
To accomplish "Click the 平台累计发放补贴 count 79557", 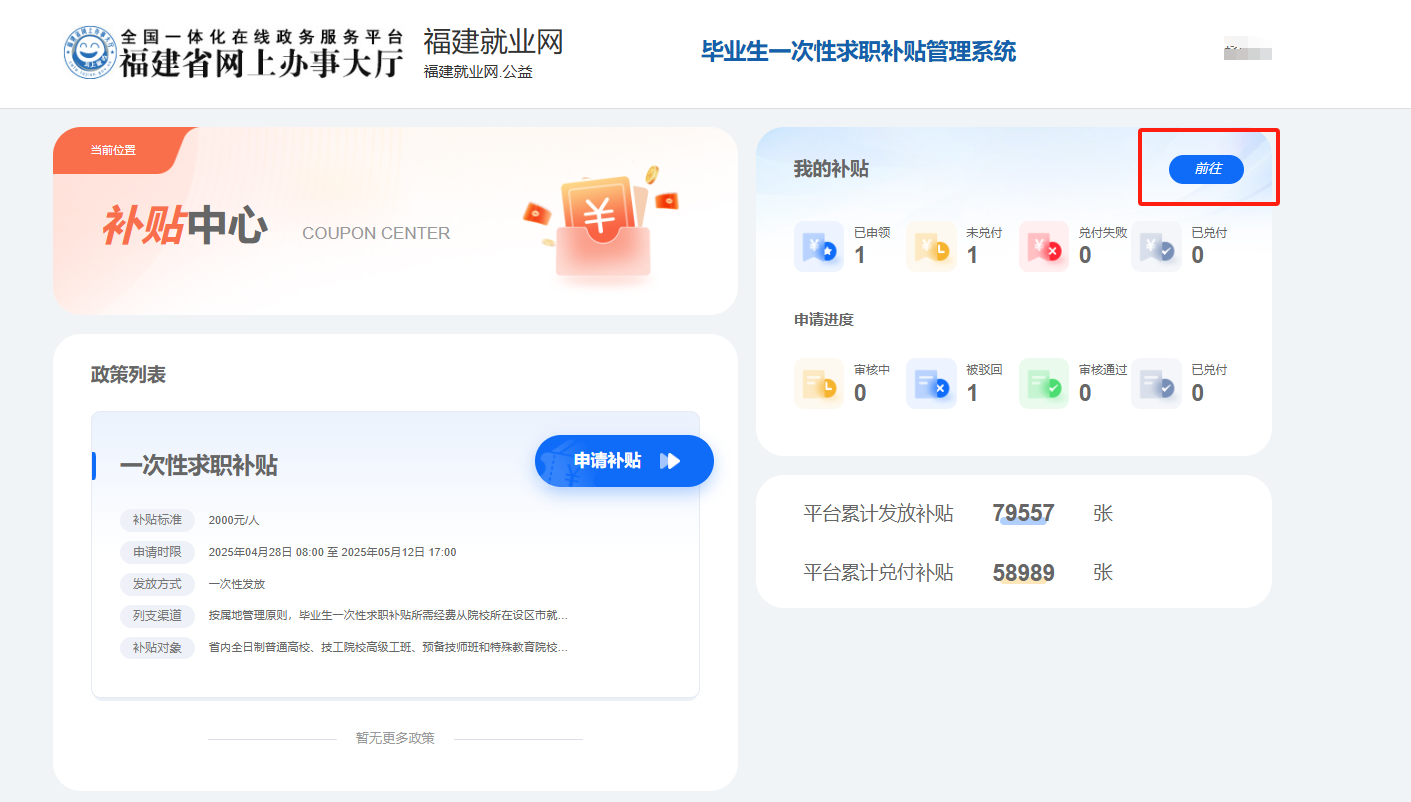I will tap(1023, 514).
